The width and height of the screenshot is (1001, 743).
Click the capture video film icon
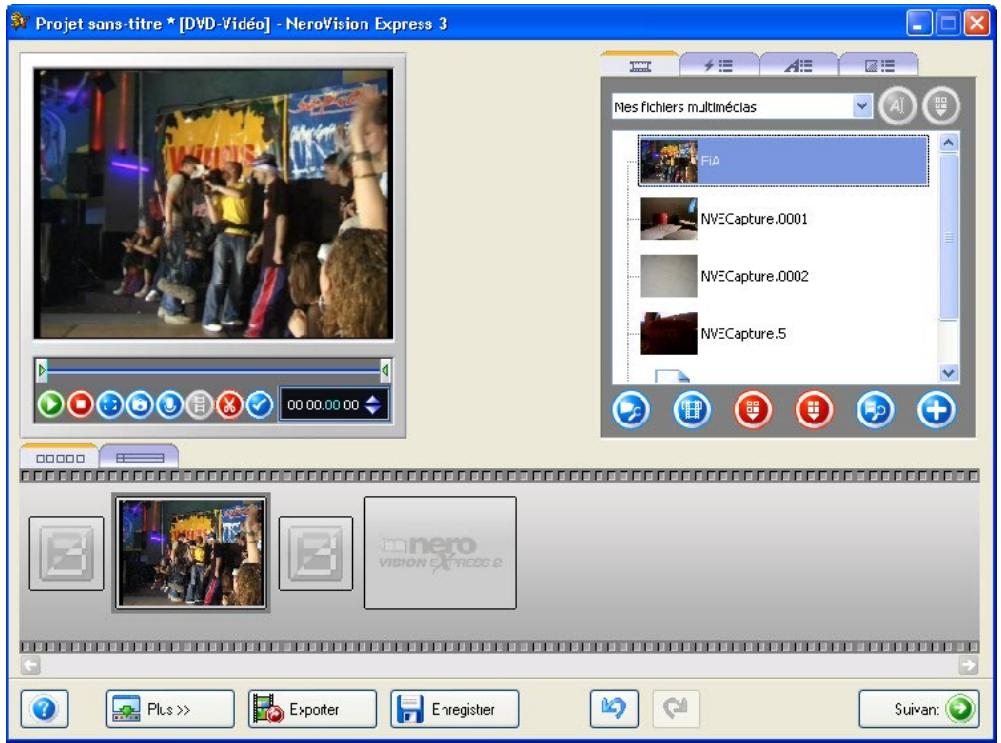(692, 410)
